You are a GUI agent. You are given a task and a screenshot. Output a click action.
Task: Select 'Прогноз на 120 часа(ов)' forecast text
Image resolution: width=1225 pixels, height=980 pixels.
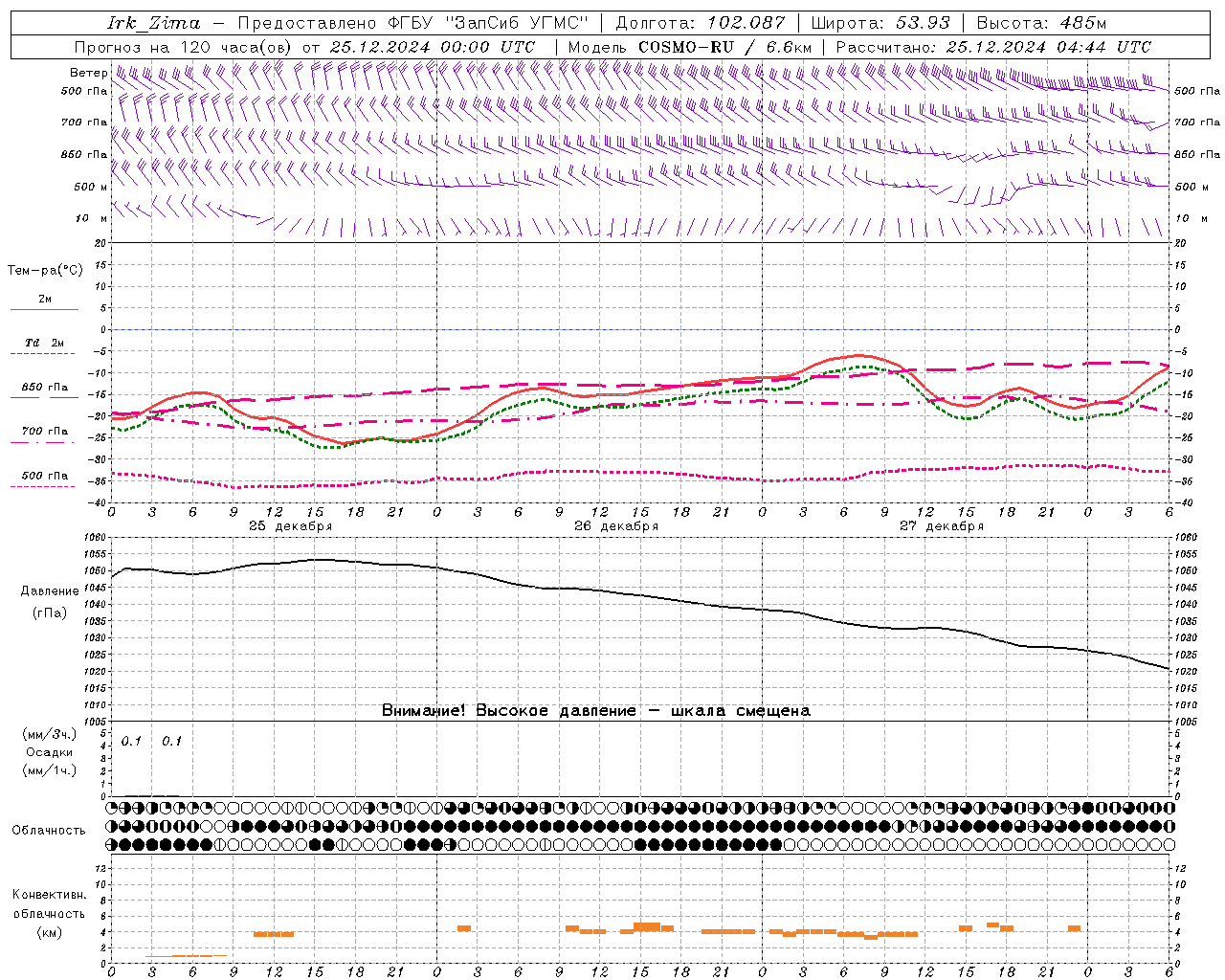coord(184,47)
